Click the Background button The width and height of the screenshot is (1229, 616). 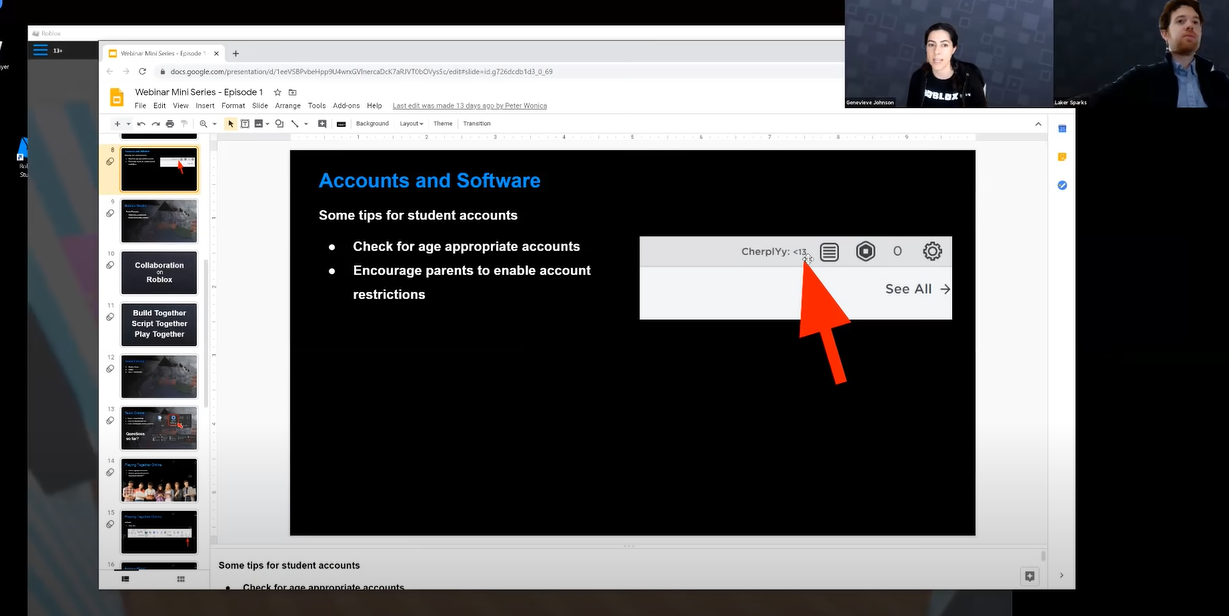pyautogui.click(x=372, y=124)
